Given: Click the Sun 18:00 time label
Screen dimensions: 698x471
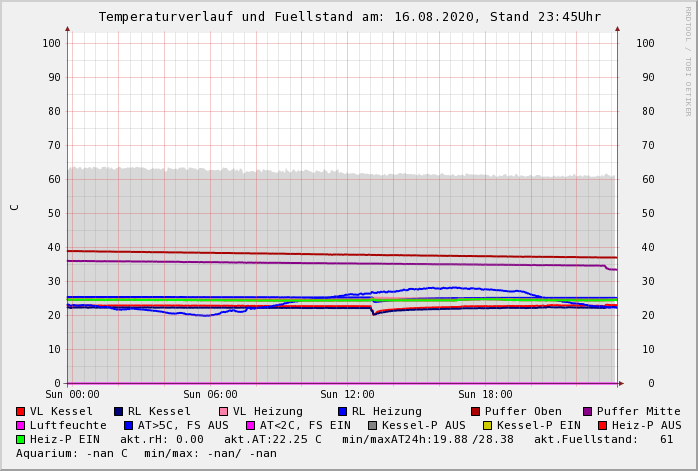Looking at the screenshot, I should [485, 395].
